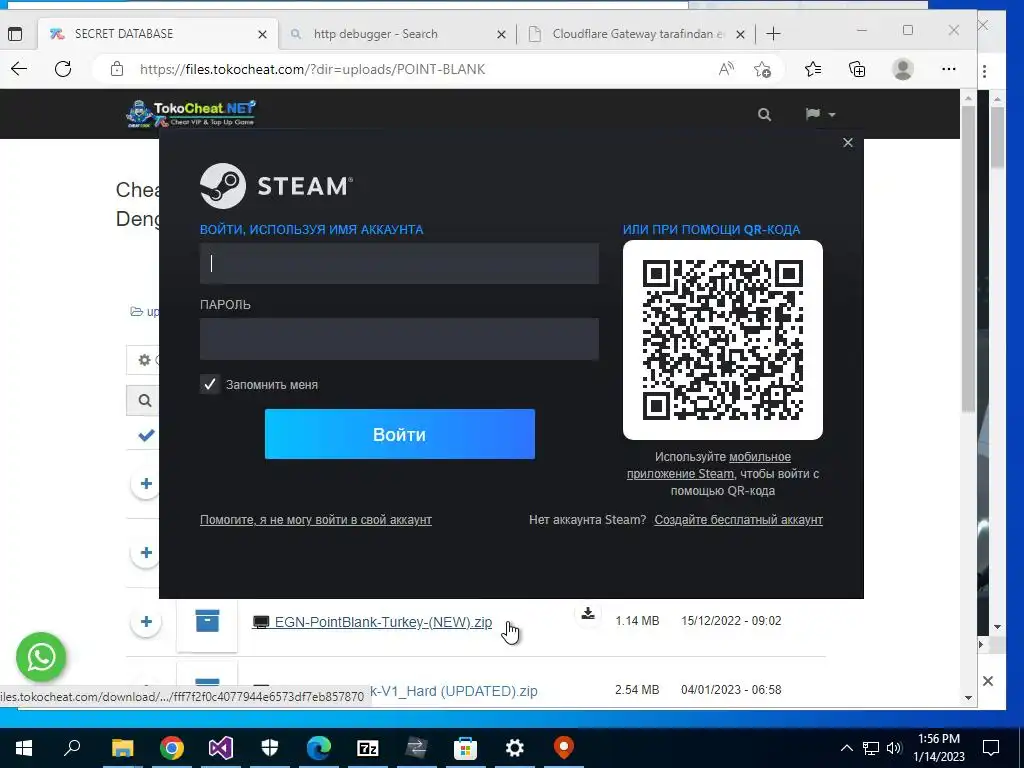Launch Google Chrome from taskbar
The width and height of the screenshot is (1024, 768).
(x=172, y=748)
